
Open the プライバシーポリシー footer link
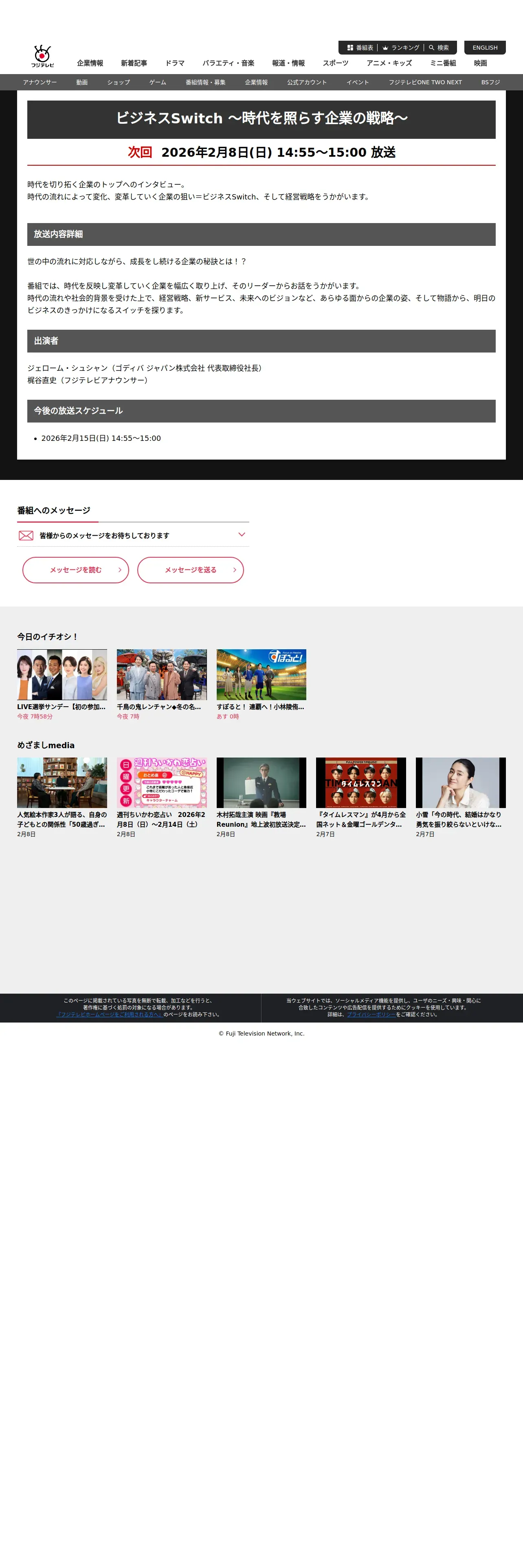pyautogui.click(x=371, y=1015)
